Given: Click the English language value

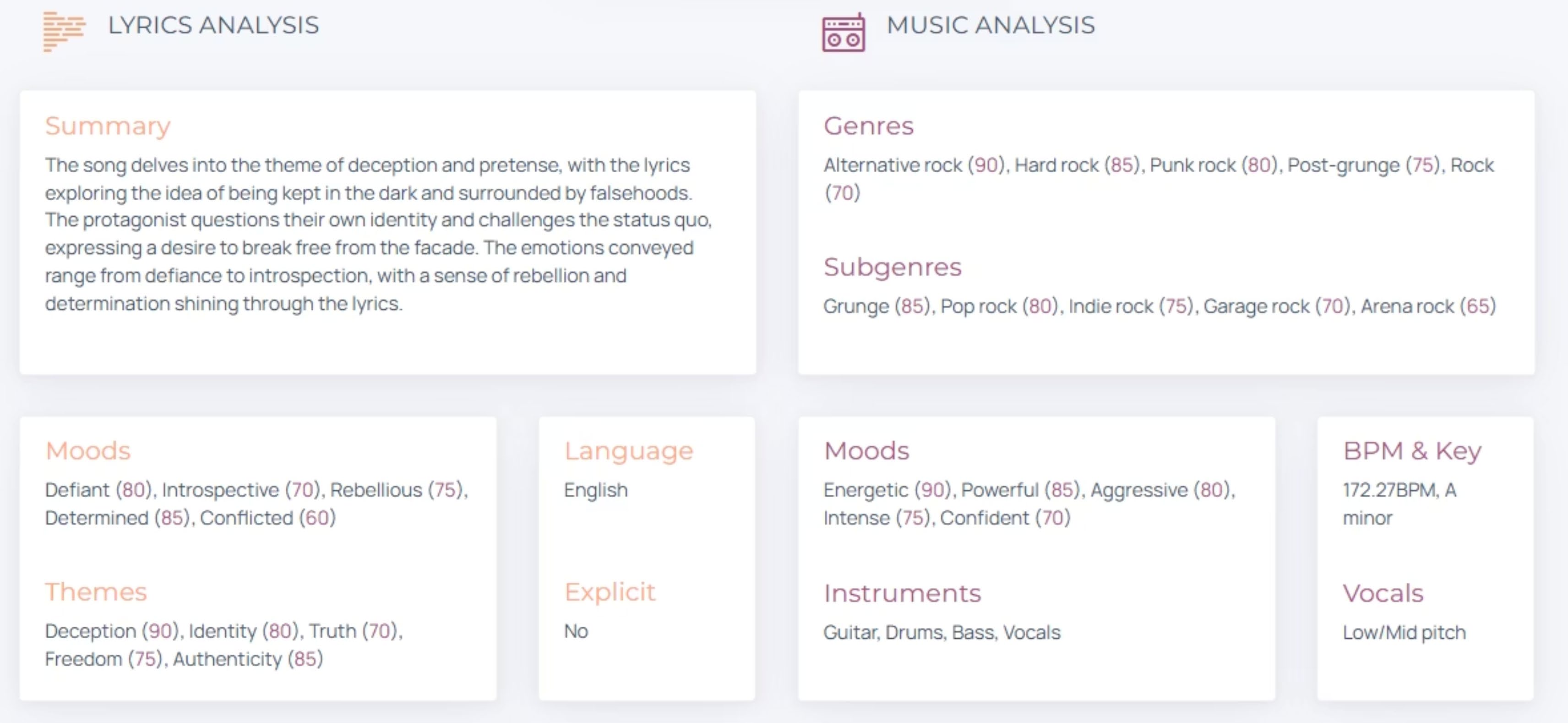Looking at the screenshot, I should coord(595,490).
